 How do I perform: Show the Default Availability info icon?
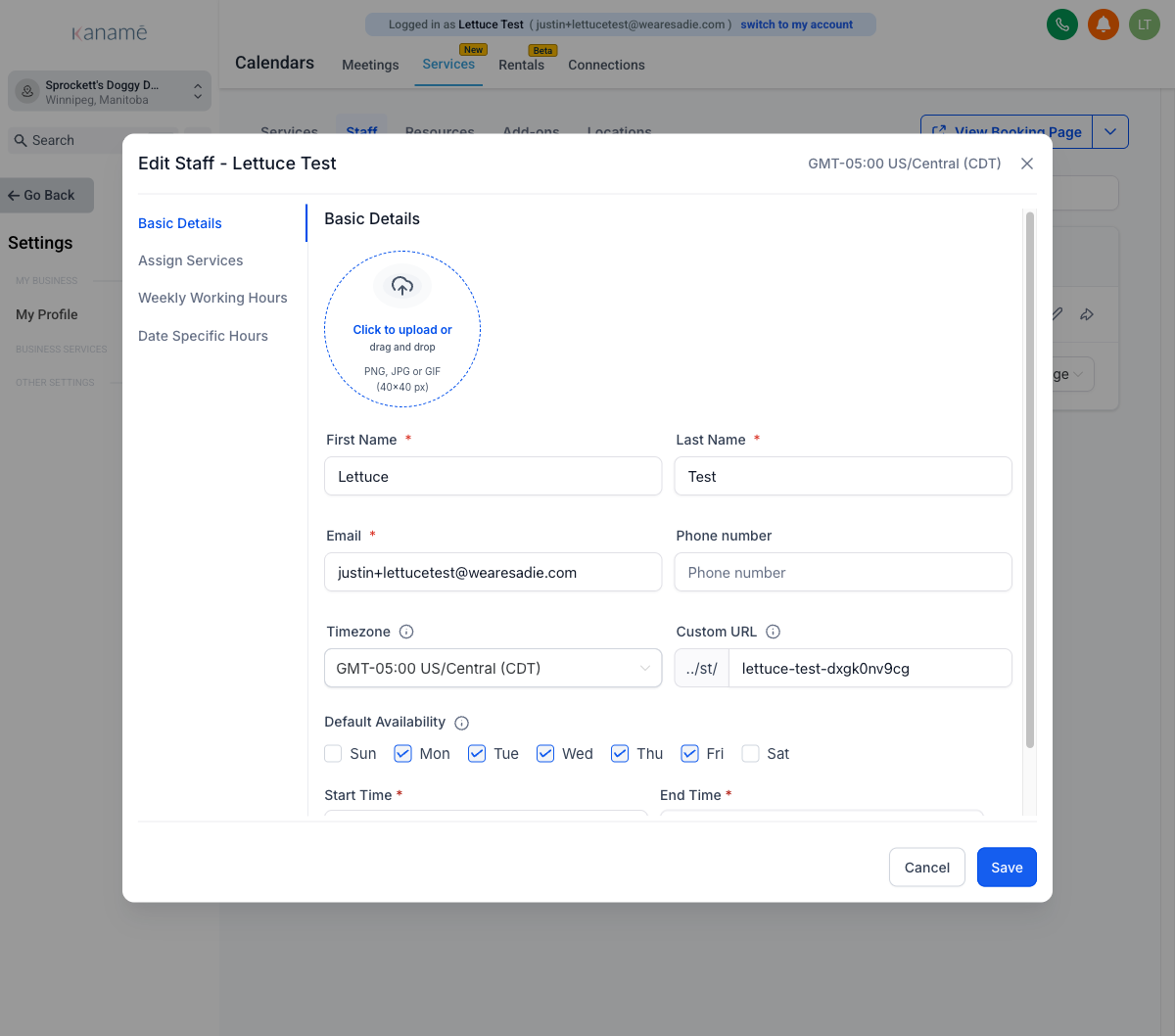tap(462, 723)
